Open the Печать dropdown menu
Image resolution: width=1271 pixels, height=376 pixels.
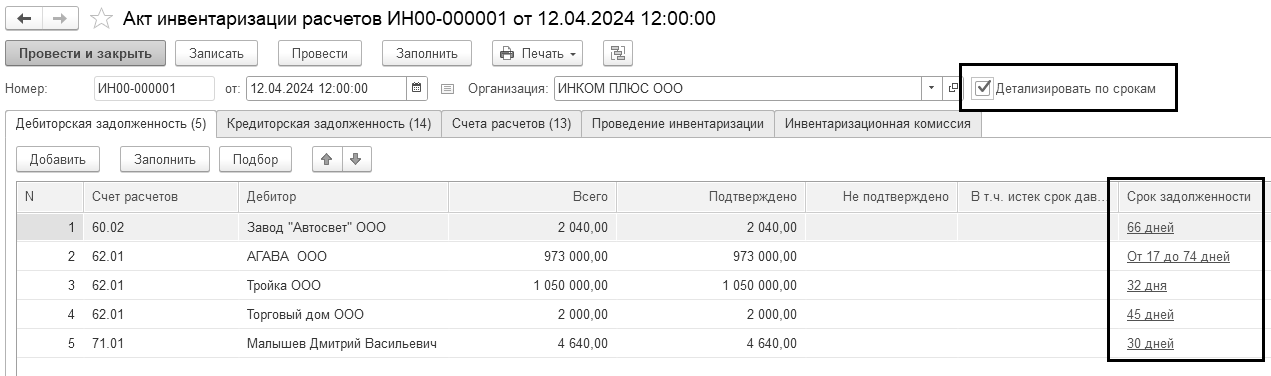pyautogui.click(x=537, y=53)
